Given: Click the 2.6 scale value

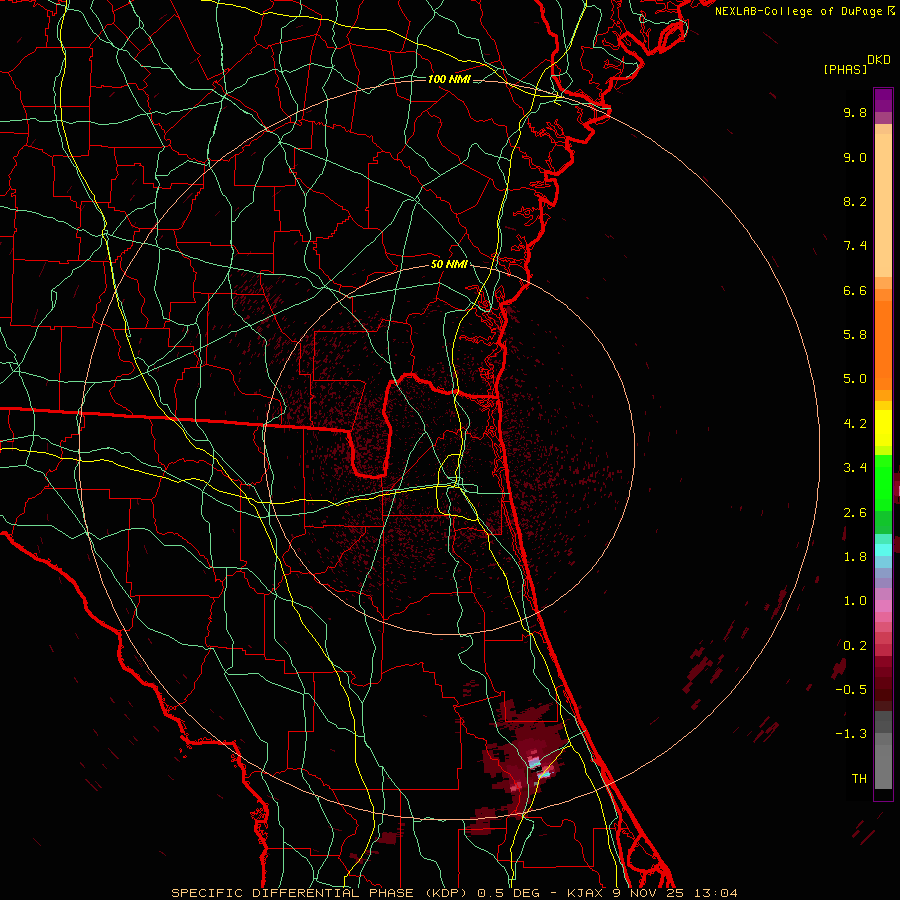Looking at the screenshot, I should (855, 513).
